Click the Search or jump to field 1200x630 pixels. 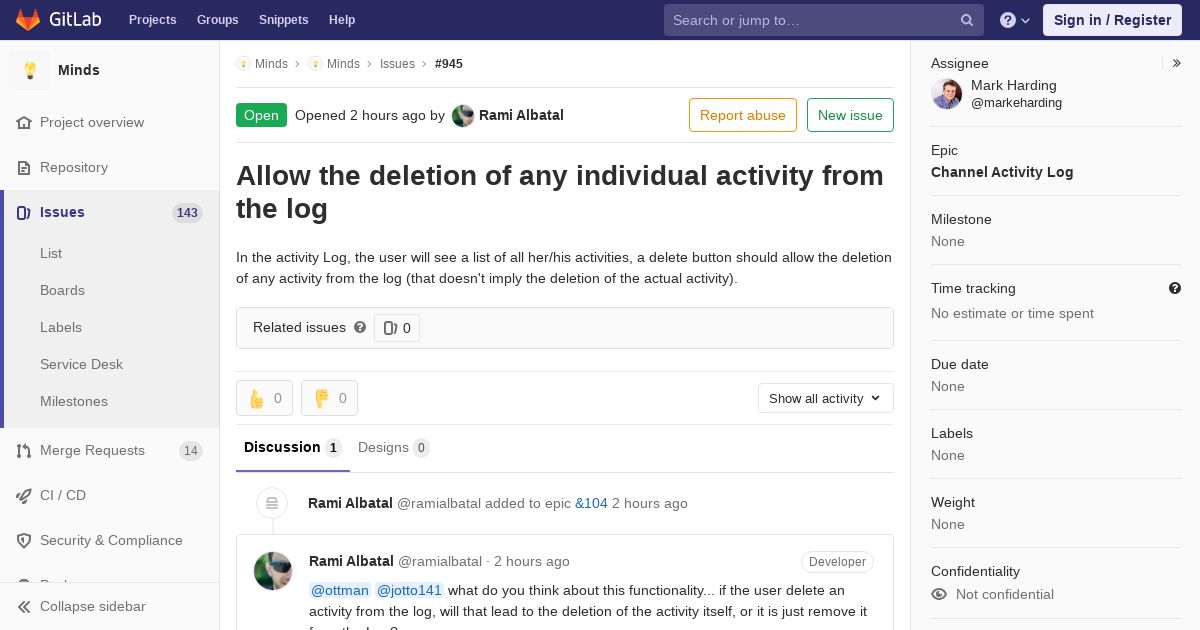coord(824,20)
